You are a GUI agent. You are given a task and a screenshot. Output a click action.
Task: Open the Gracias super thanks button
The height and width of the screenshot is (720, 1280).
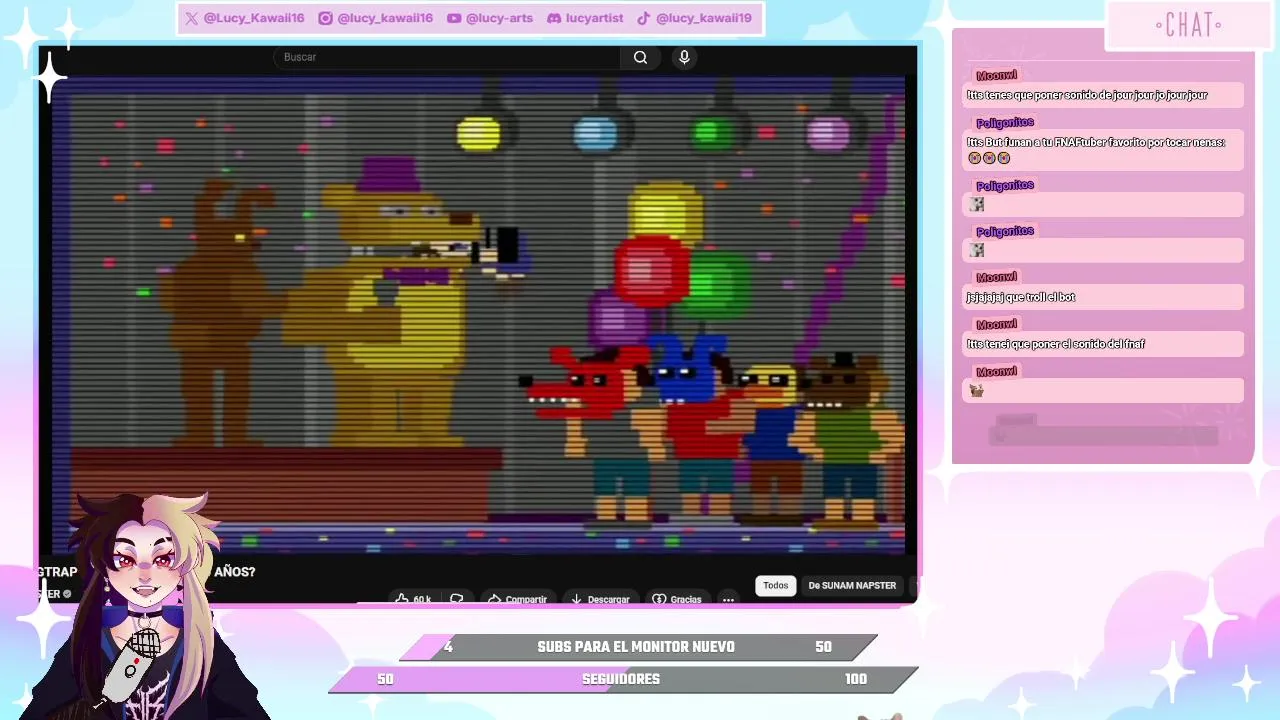(677, 599)
